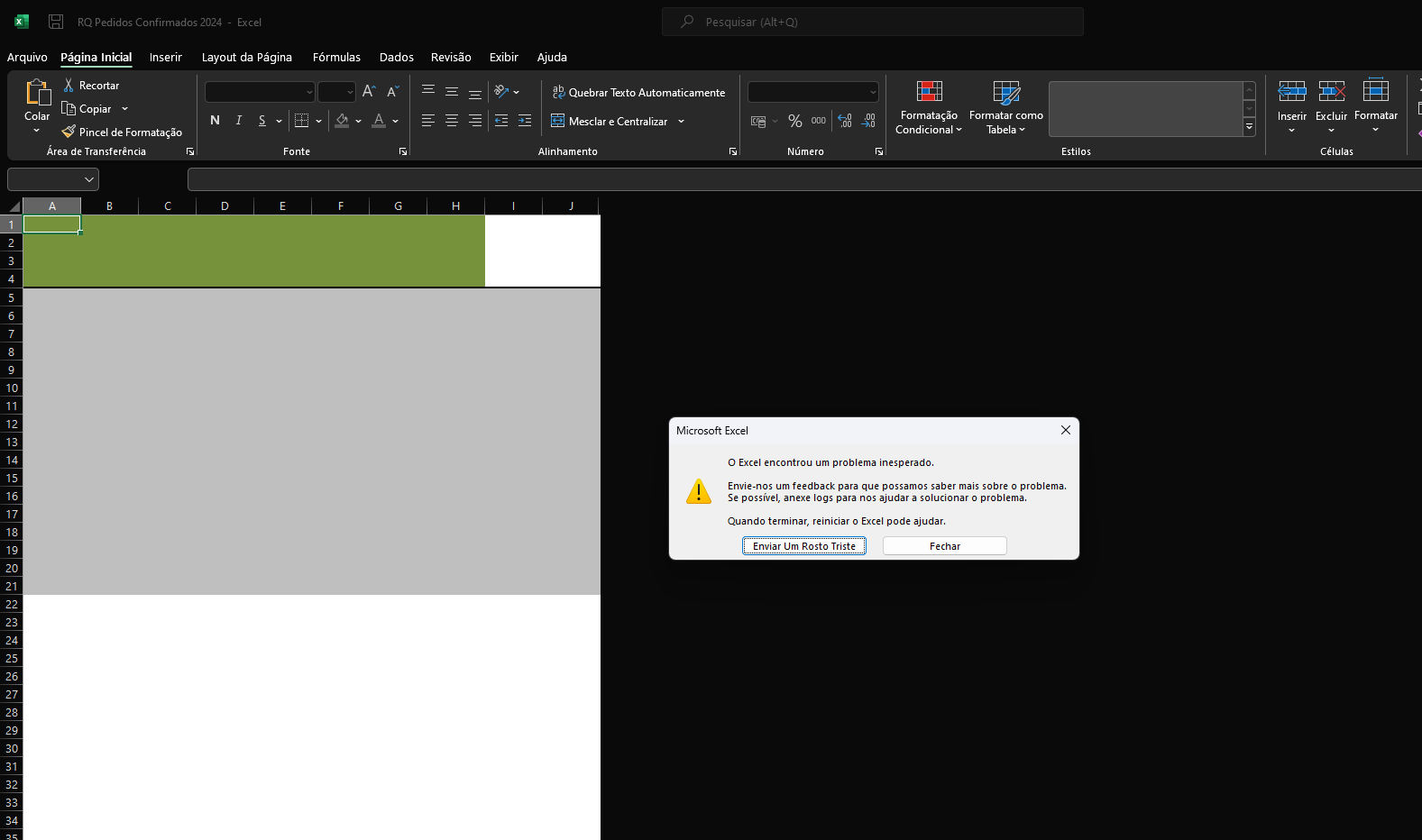This screenshot has height=840, width=1422.
Task: Toggle italic formatting (I)
Action: tap(238, 121)
